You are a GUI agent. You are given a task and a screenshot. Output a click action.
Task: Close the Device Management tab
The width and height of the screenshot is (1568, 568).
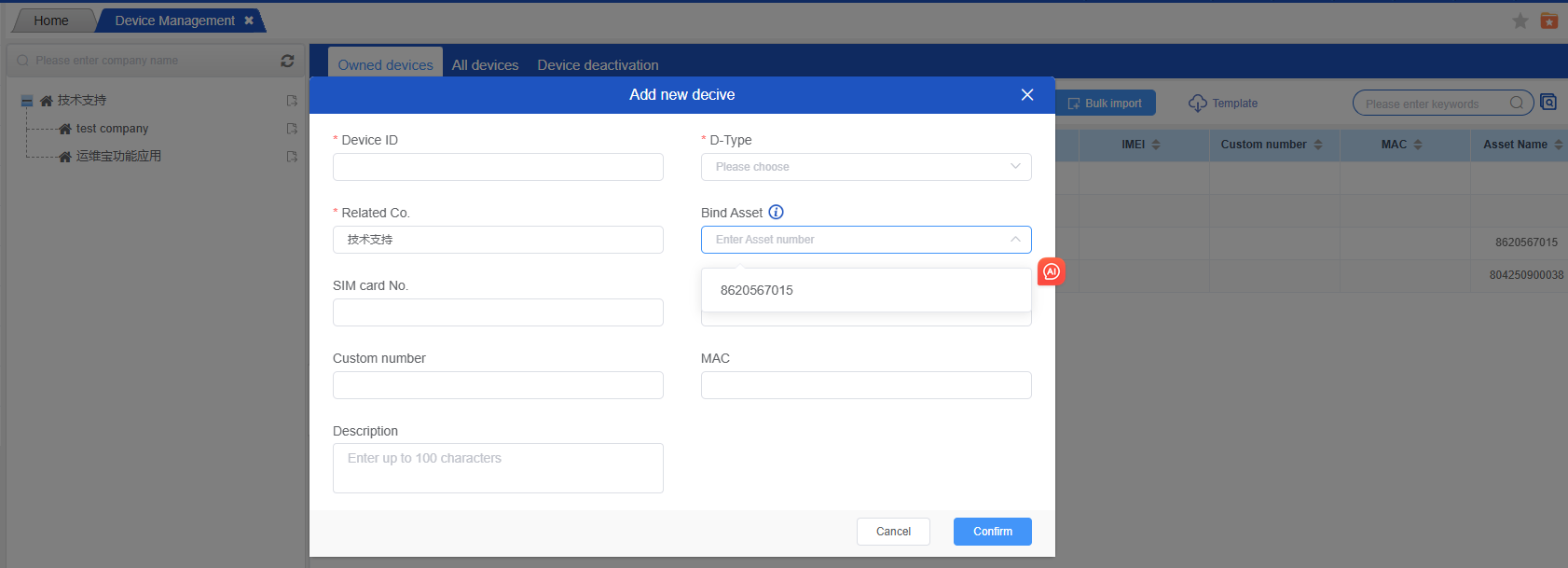[x=249, y=21]
